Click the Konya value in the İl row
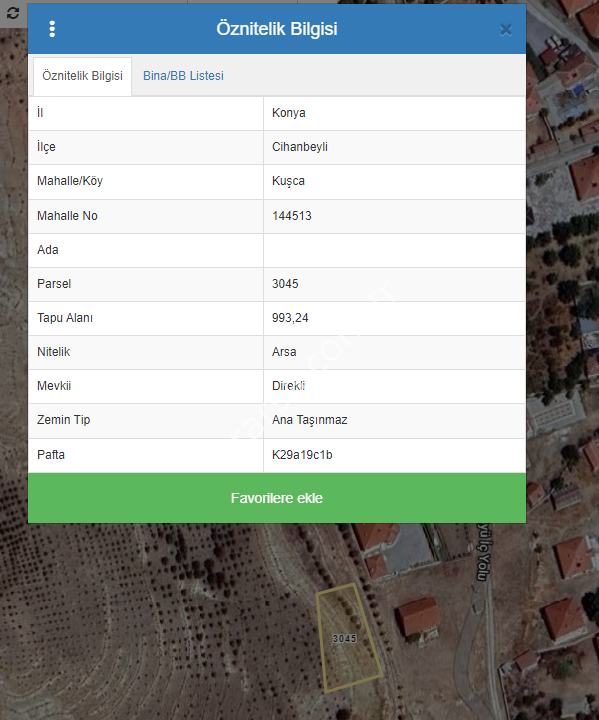This screenshot has height=720, width=599. click(288, 113)
